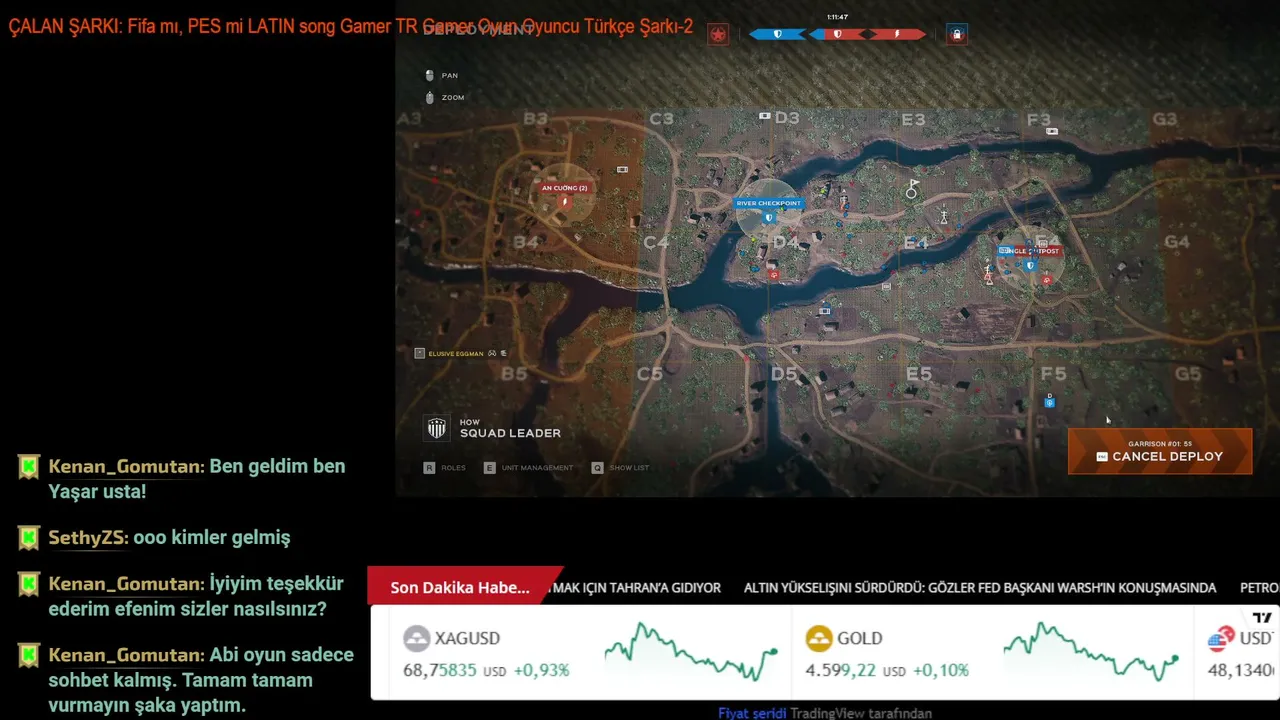The image size is (1280, 720).
Task: Select the red shield objective marker in the top bar
Action: tap(837, 34)
